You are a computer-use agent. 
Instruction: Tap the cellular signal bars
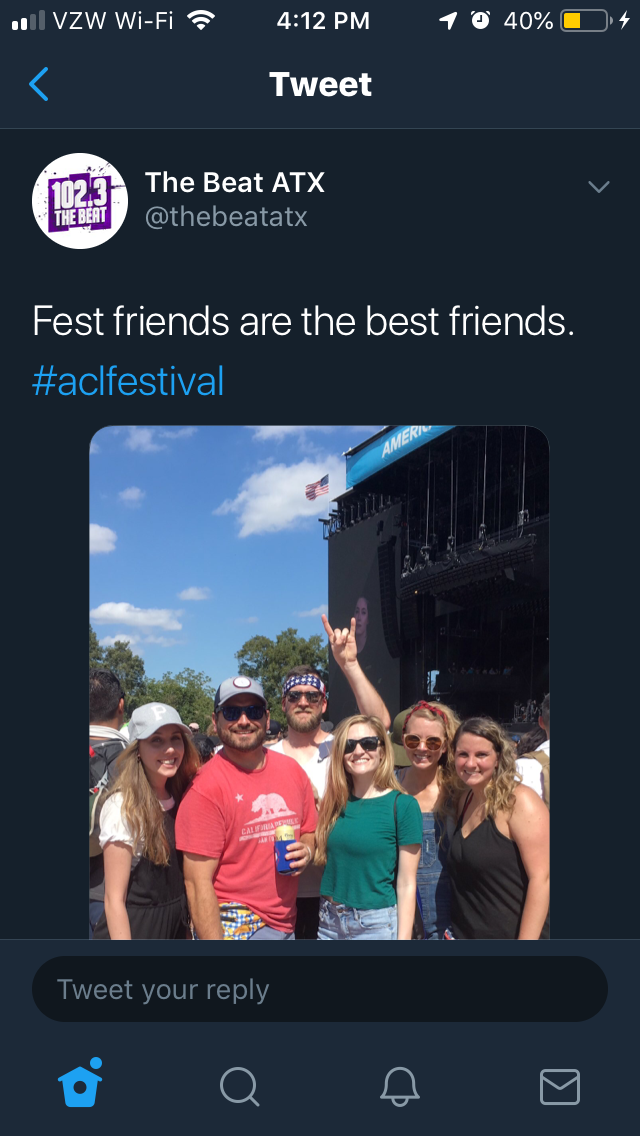pyautogui.click(x=29, y=21)
